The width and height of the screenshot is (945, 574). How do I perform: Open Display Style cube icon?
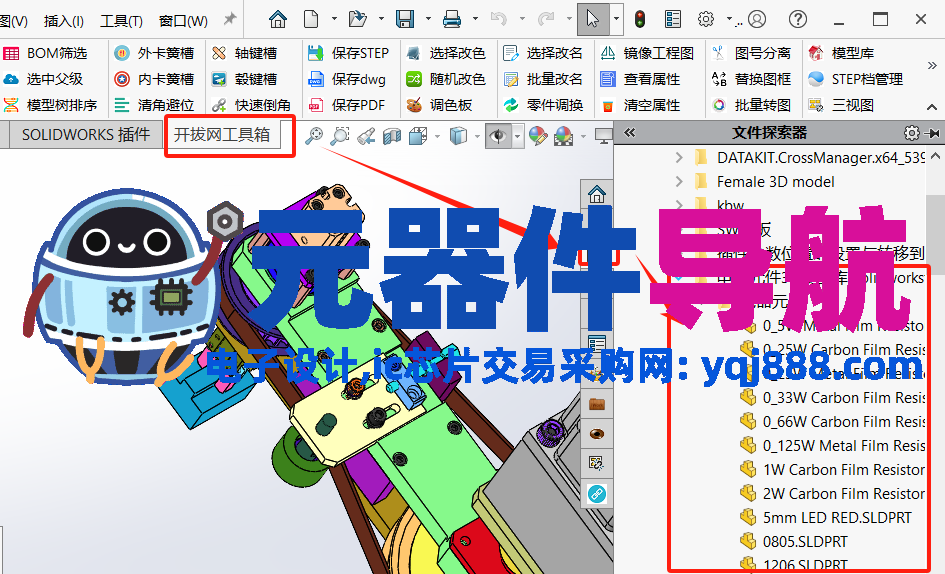coord(458,136)
